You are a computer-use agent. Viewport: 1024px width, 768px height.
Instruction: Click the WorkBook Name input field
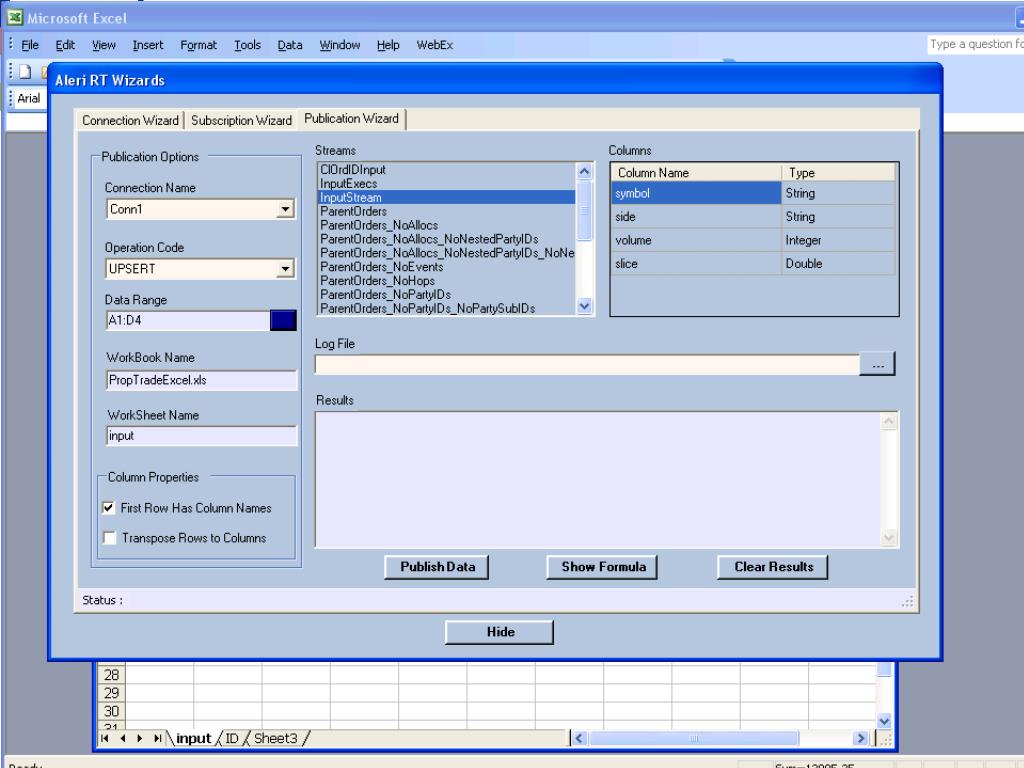(202, 380)
